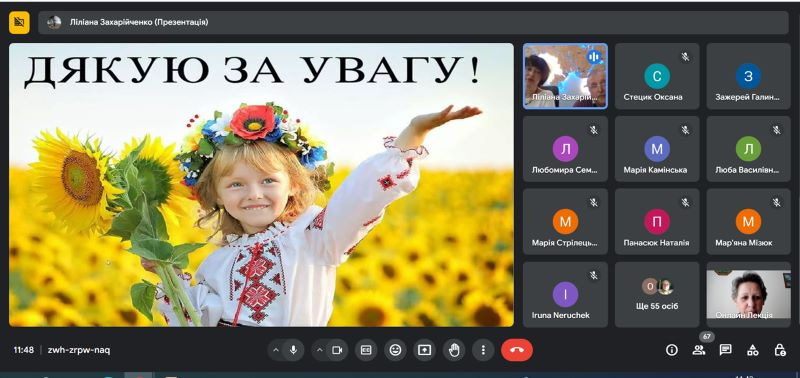This screenshot has height=378, width=800.
Task: Show the participants list with 67 badge
Action: coord(699,350)
